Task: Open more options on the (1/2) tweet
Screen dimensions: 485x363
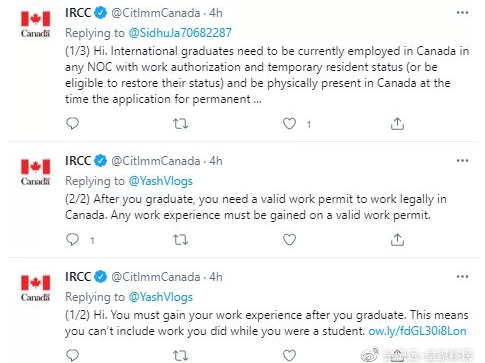Action: 462,277
